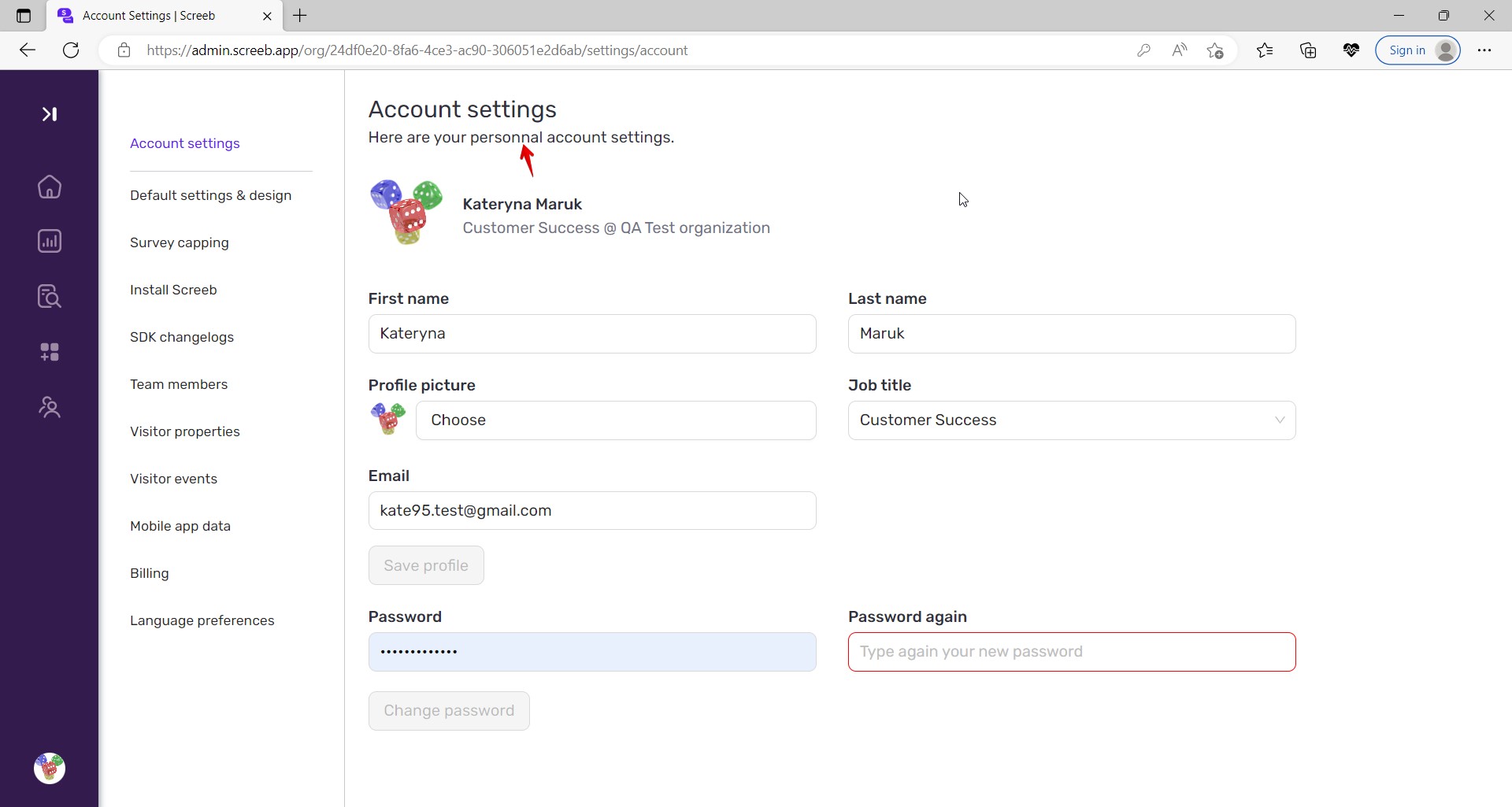This screenshot has height=807, width=1512.
Task: Click the Choose profile picture button
Action: [616, 420]
